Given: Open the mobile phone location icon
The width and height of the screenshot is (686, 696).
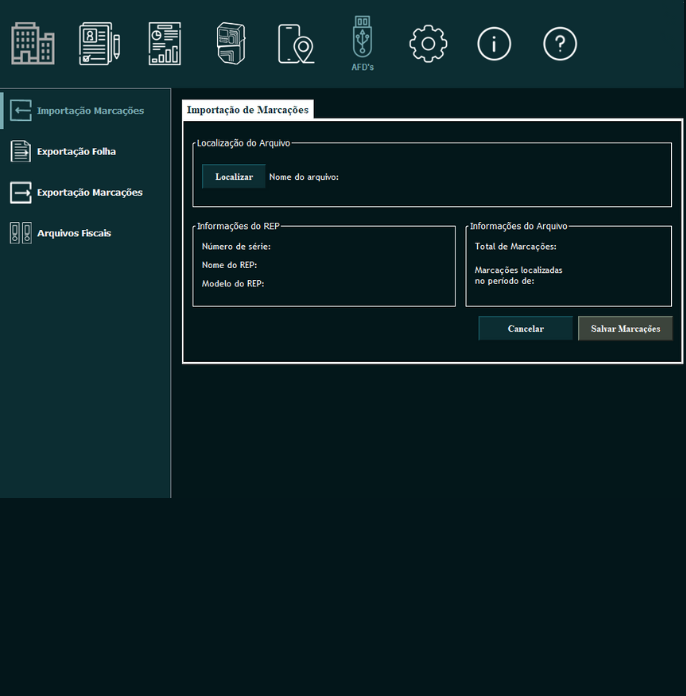Looking at the screenshot, I should point(296,44).
